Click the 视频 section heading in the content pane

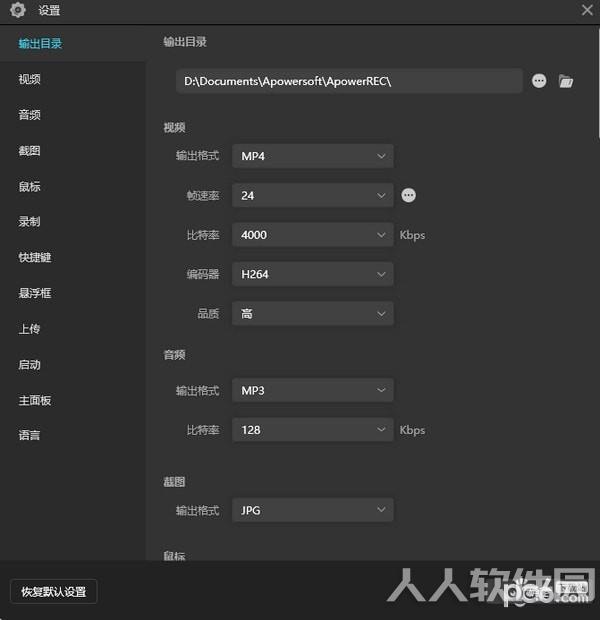coord(174,127)
